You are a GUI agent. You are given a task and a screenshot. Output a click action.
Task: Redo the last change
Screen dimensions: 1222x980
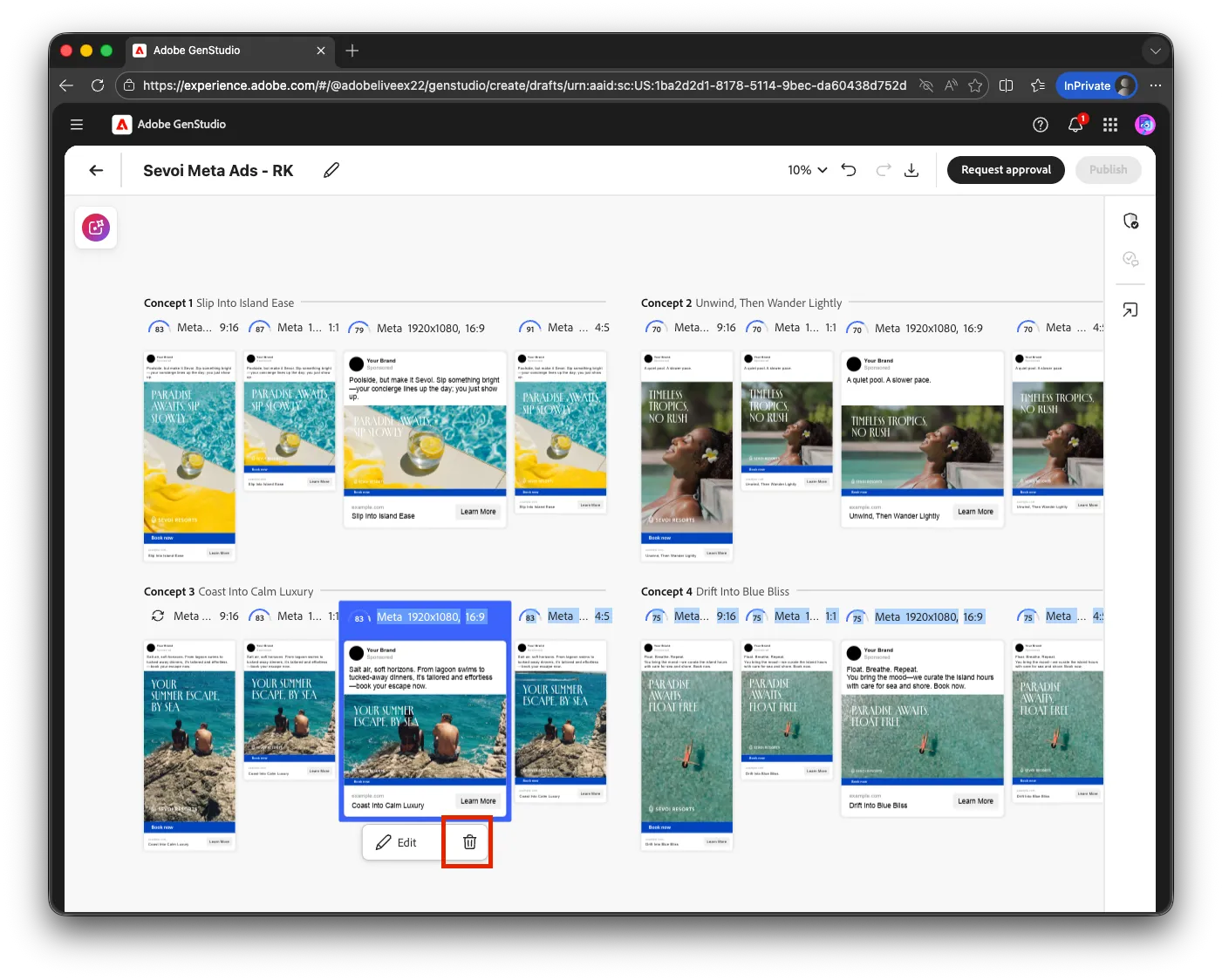tap(884, 170)
